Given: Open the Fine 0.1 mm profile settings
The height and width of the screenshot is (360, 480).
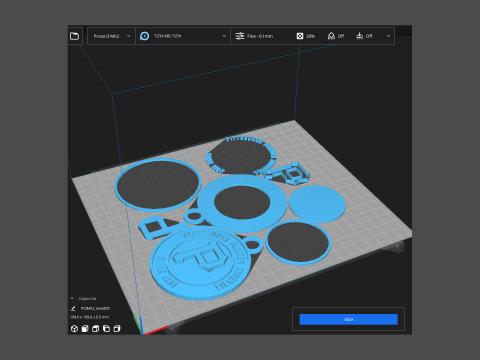Looking at the screenshot, I should [260, 36].
